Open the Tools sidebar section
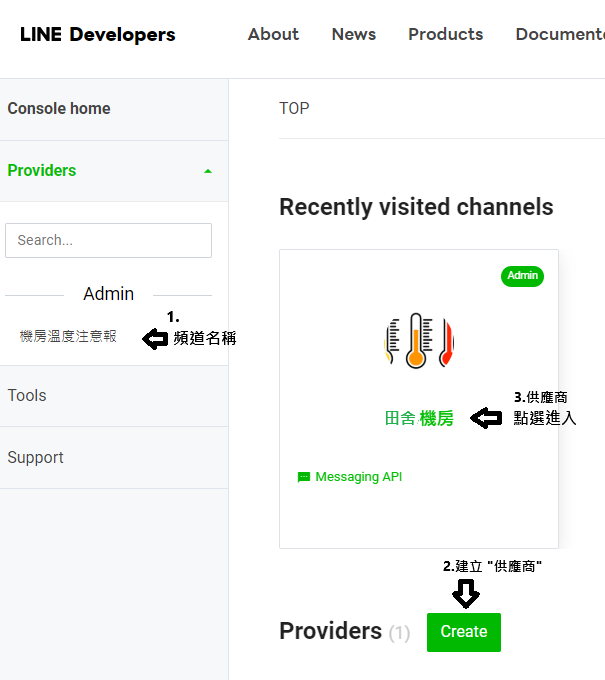The height and width of the screenshot is (680, 605). tap(27, 396)
